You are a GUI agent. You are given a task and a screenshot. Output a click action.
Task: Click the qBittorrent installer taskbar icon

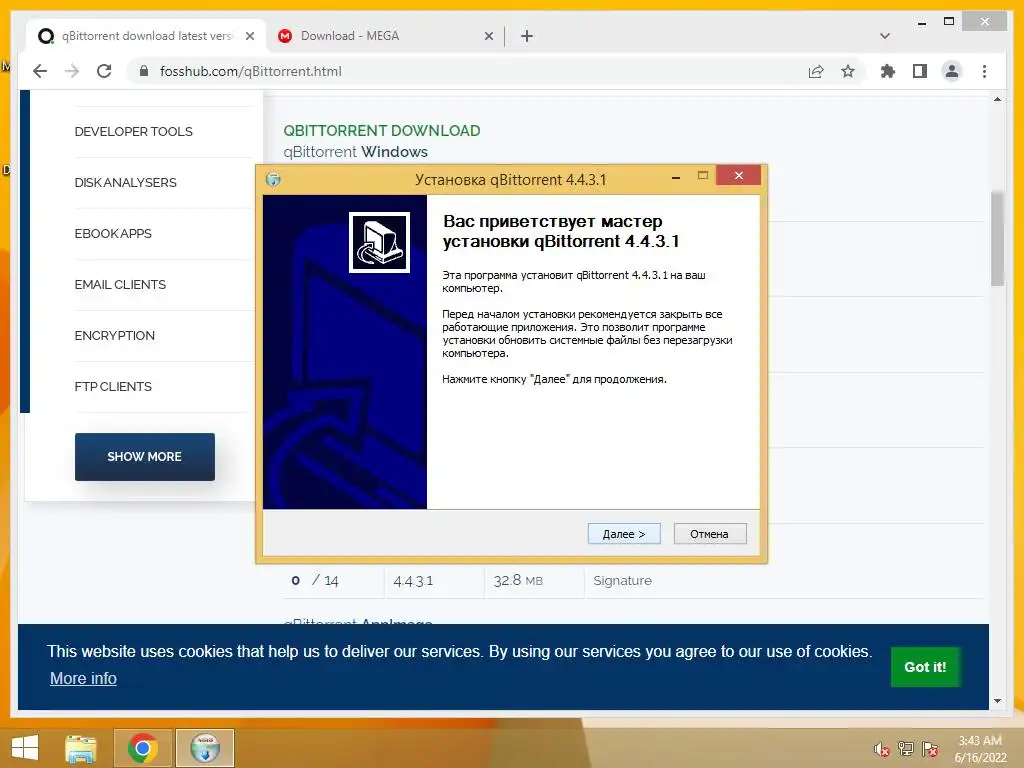[205, 748]
